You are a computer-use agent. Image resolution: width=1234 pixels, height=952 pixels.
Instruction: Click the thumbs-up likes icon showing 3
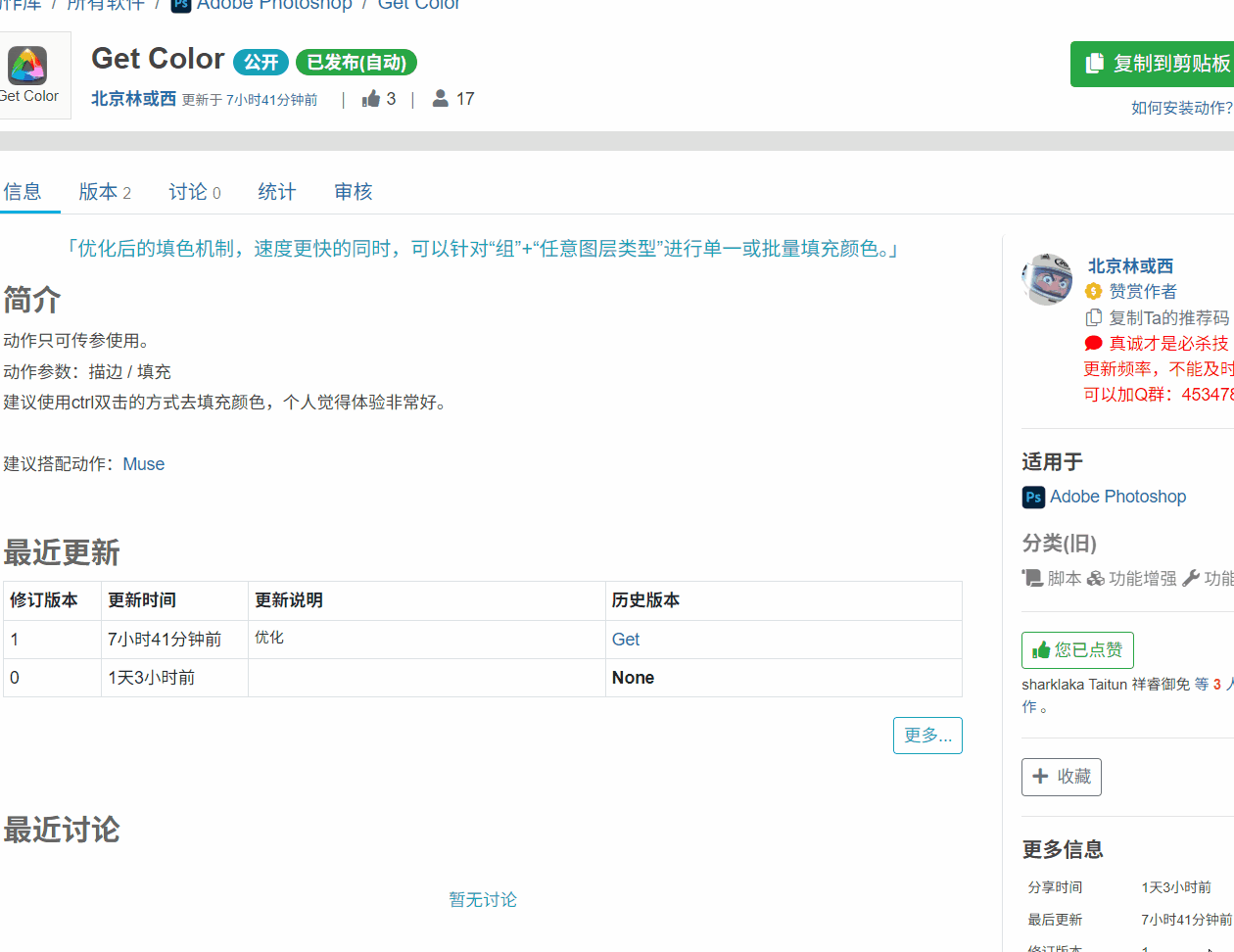(371, 99)
